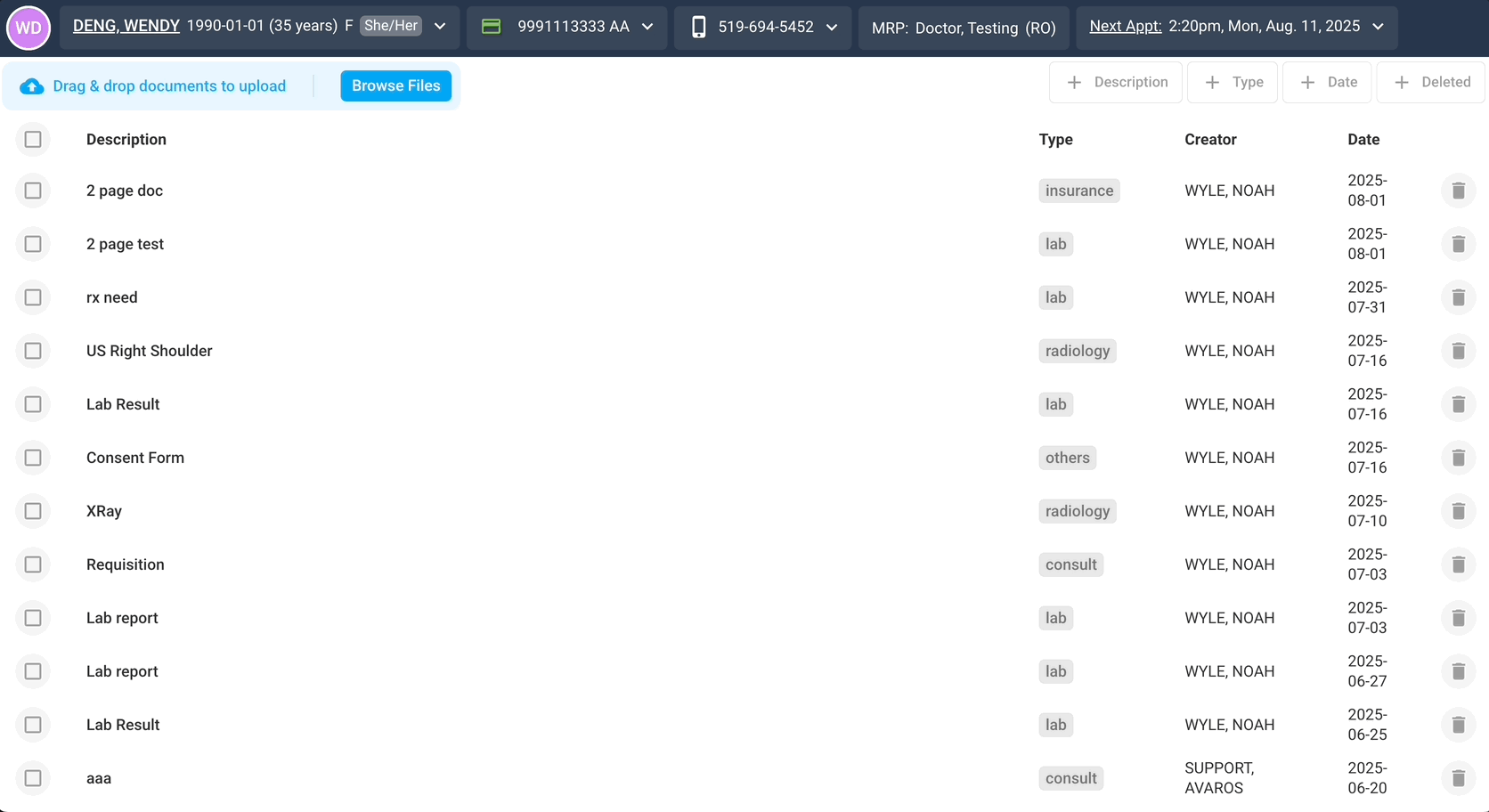Screen dimensions: 1489x812
Task: Add the Type filter
Action: coord(1233,83)
